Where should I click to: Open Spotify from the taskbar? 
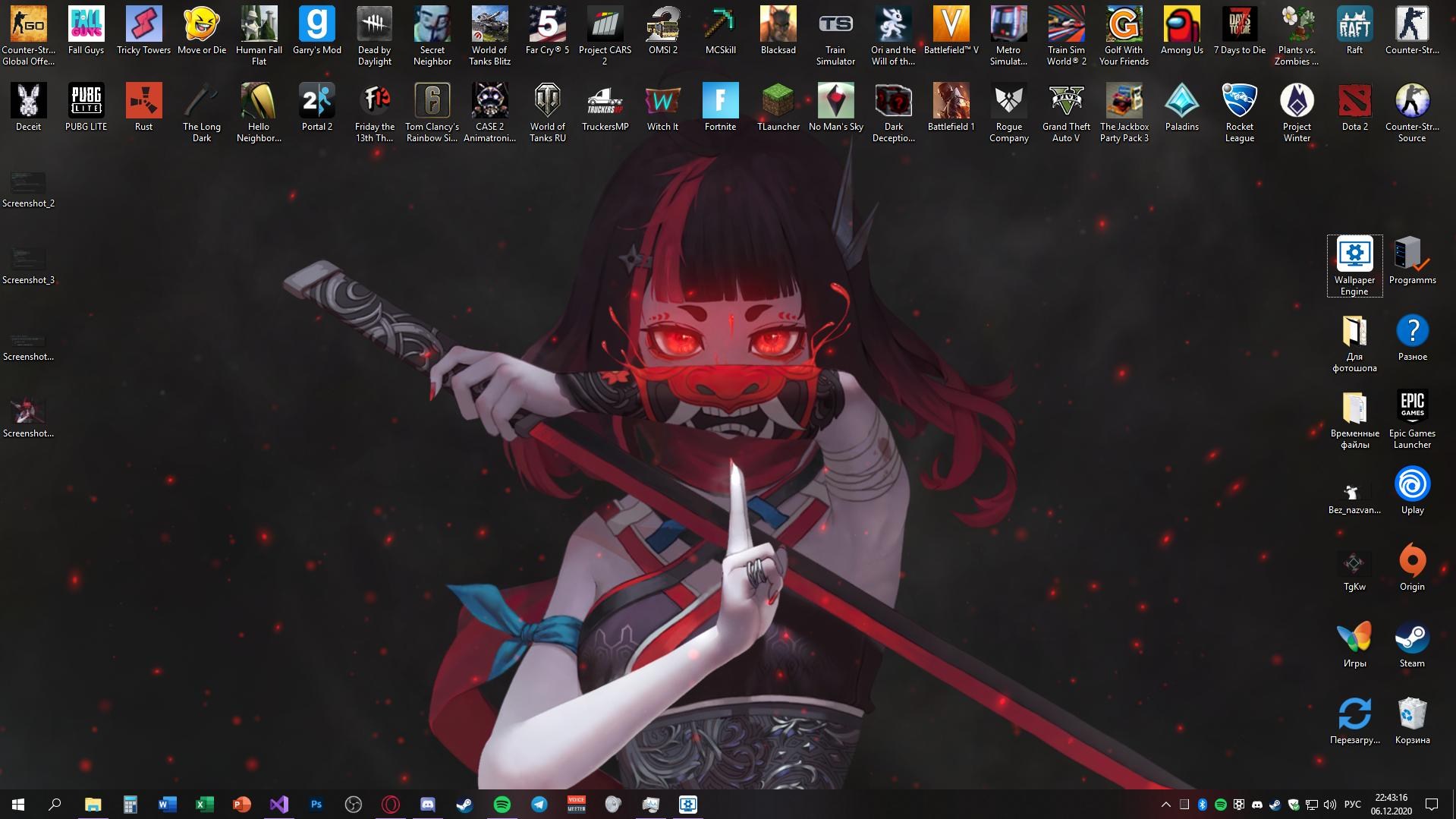tap(502, 805)
